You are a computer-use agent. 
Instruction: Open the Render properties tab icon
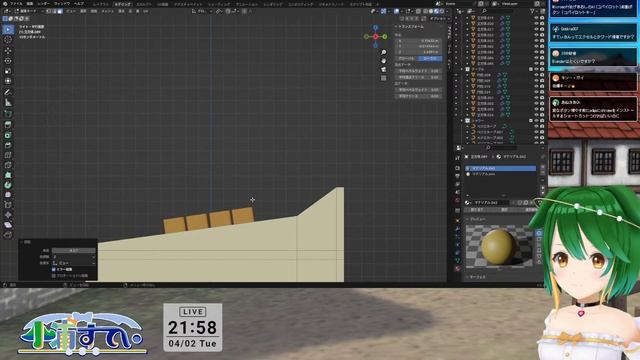458,168
